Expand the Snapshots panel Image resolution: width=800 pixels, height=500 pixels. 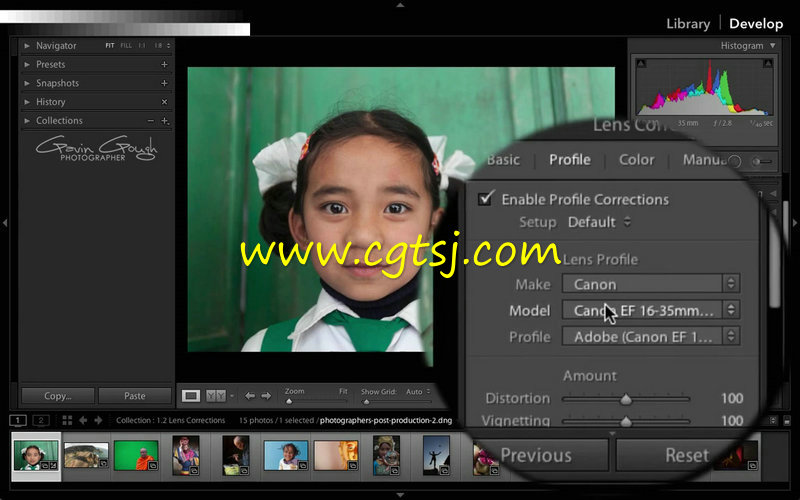tap(27, 83)
